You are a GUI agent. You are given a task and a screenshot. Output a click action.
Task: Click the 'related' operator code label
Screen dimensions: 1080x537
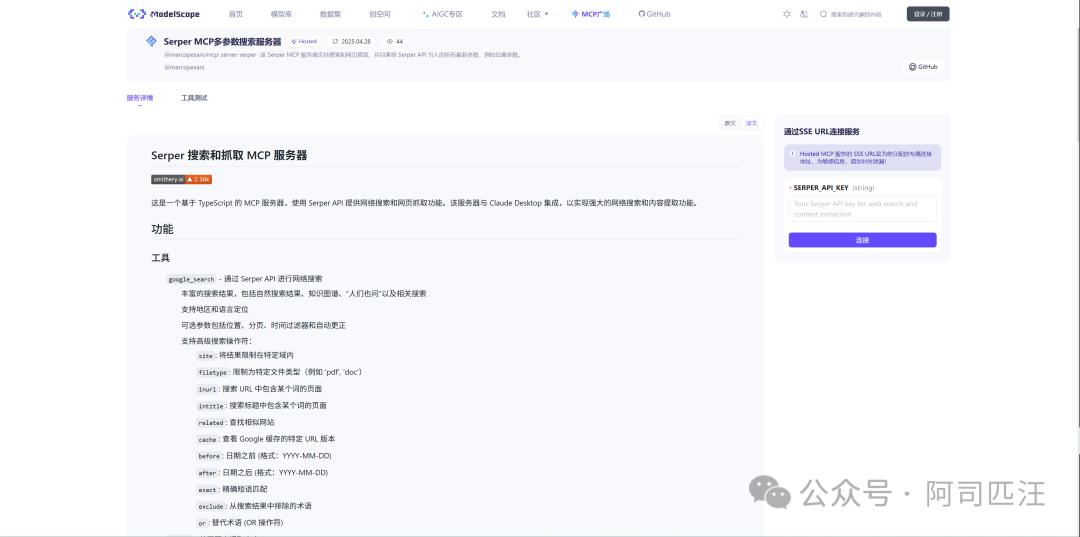click(211, 423)
